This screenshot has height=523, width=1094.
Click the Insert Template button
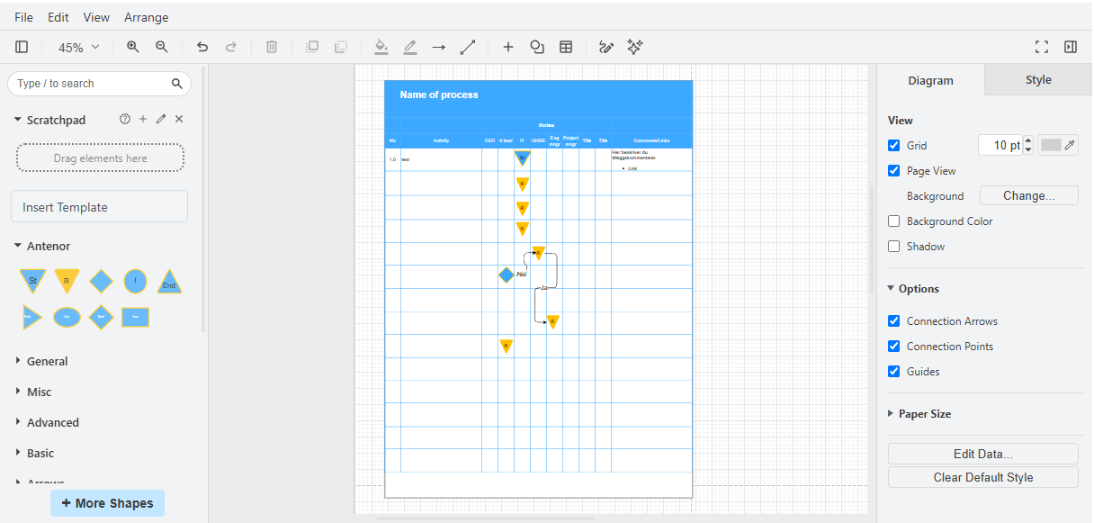99,207
